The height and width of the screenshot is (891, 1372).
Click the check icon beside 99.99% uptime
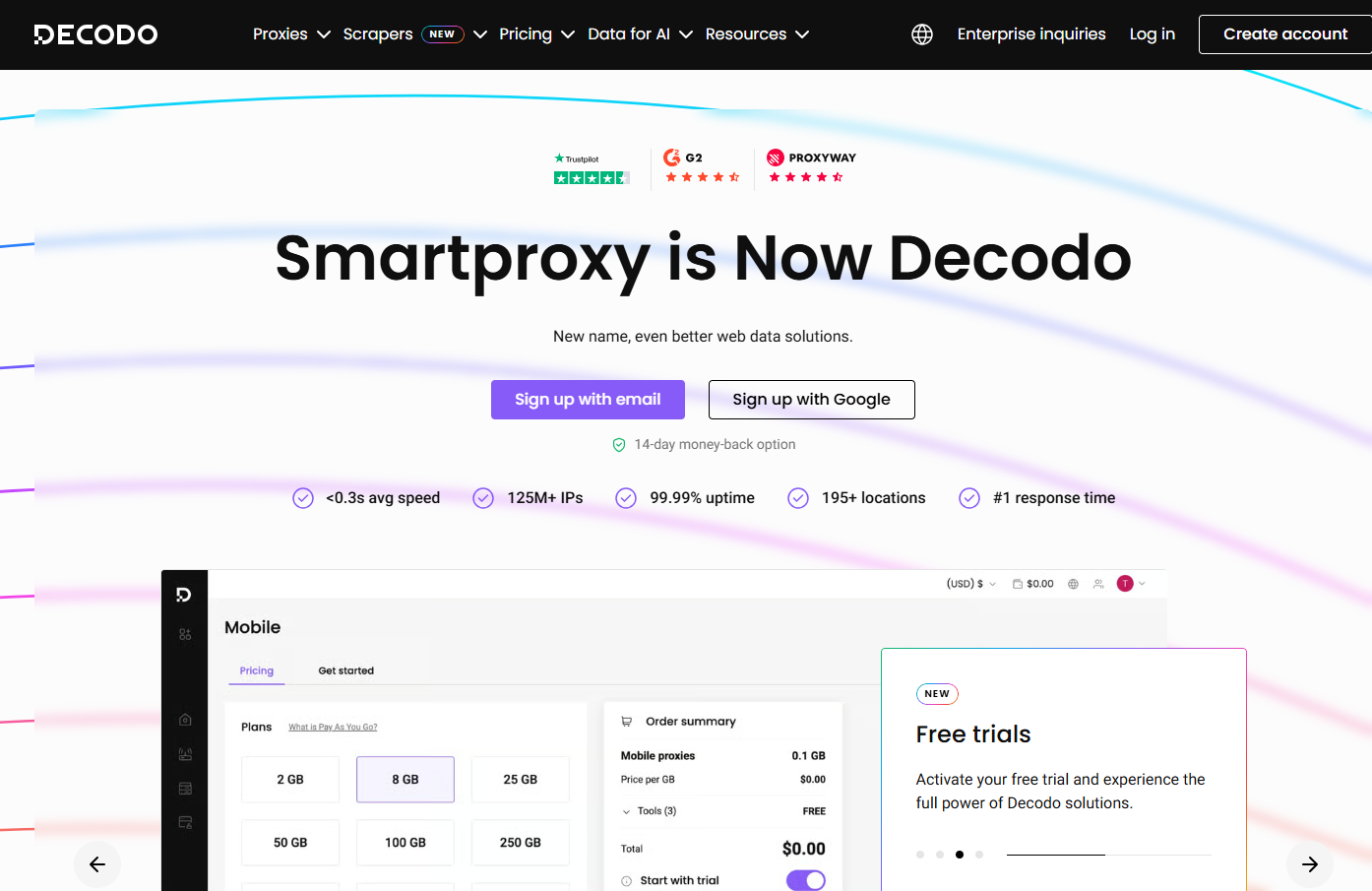626,498
